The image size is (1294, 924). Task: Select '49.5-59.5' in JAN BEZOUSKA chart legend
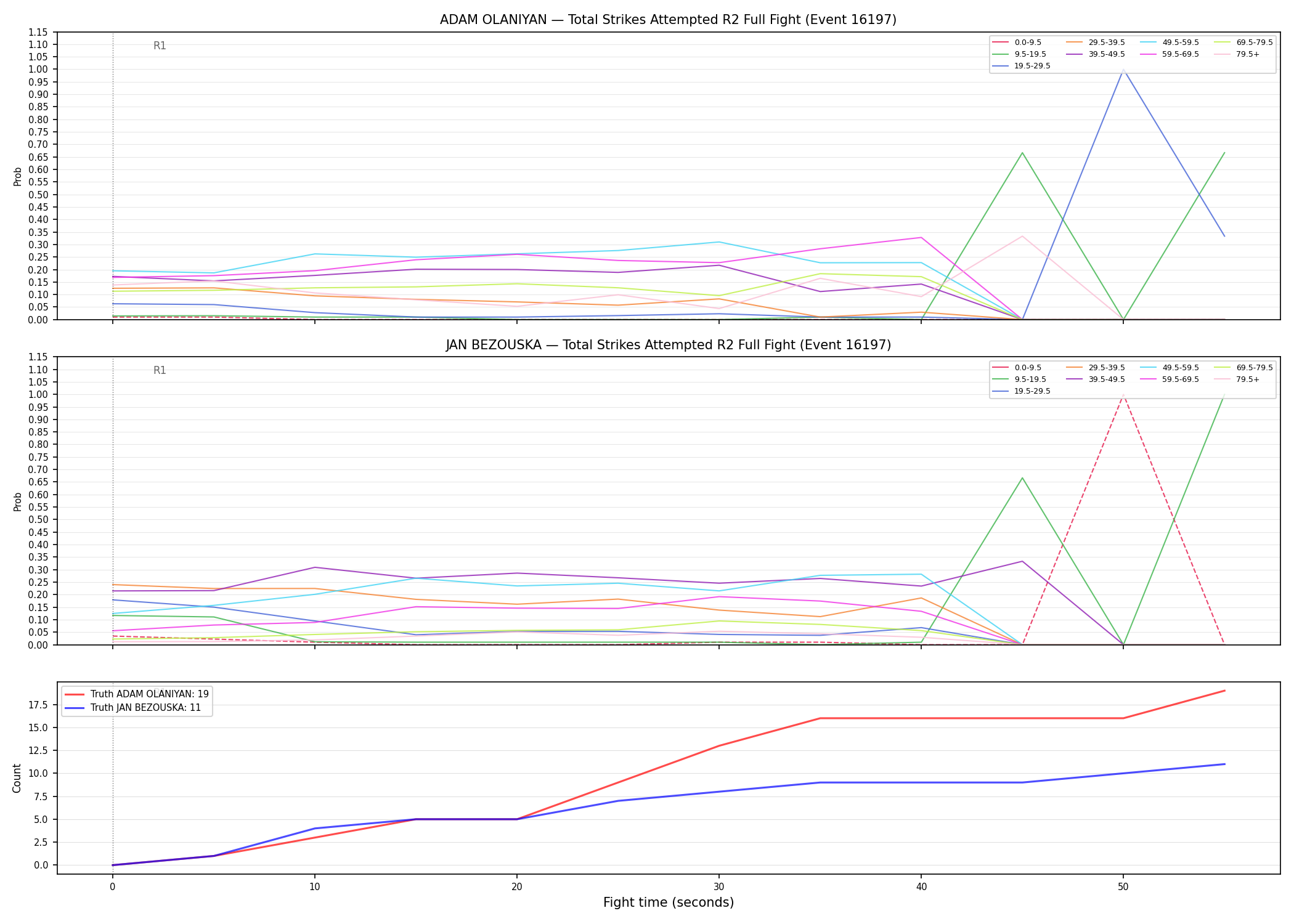pyautogui.click(x=1170, y=368)
